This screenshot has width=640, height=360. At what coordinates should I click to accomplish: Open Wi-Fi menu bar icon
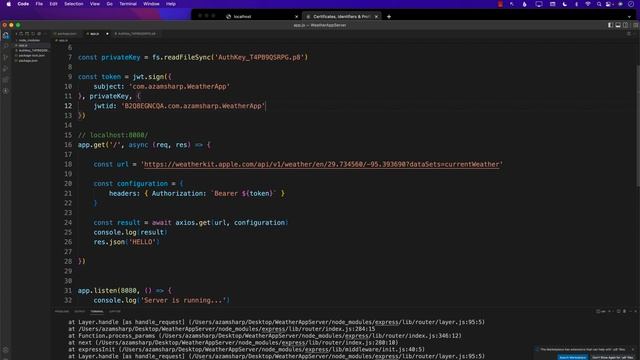588,4
